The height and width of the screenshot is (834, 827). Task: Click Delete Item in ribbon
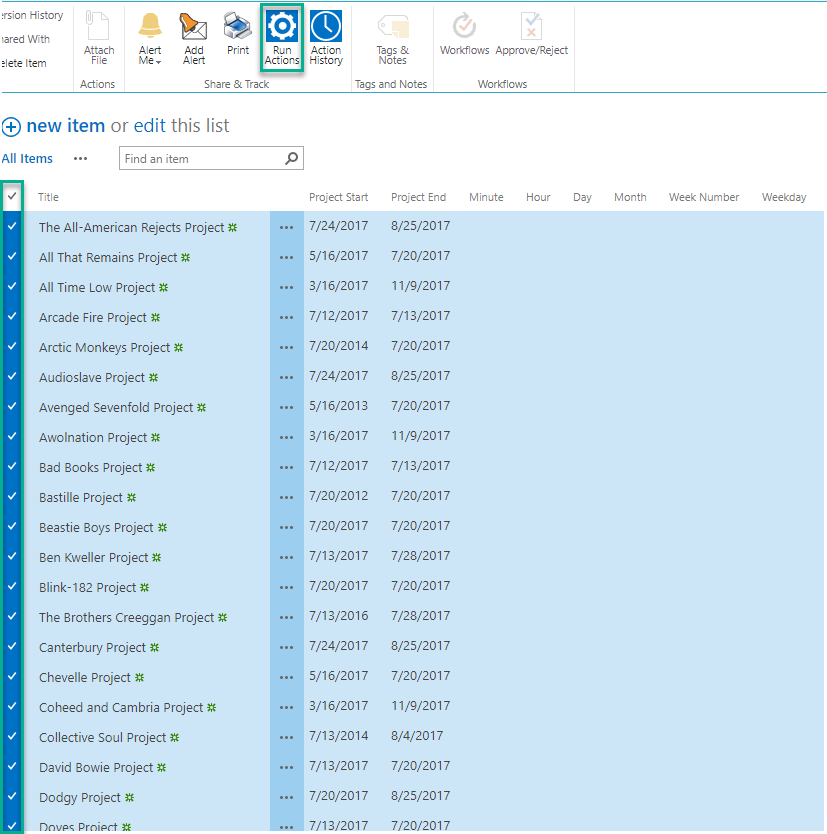pos(23,63)
